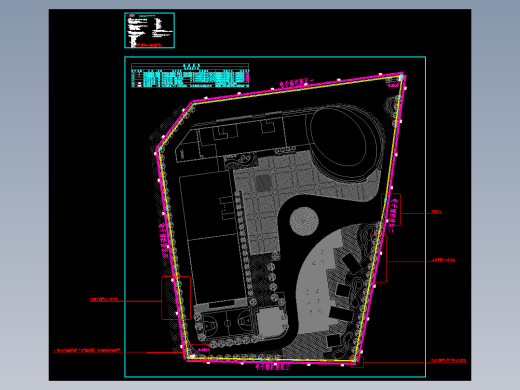Select the vertical magenta label on the left boundary
Screen dimensions: 520x390
(x=163, y=240)
